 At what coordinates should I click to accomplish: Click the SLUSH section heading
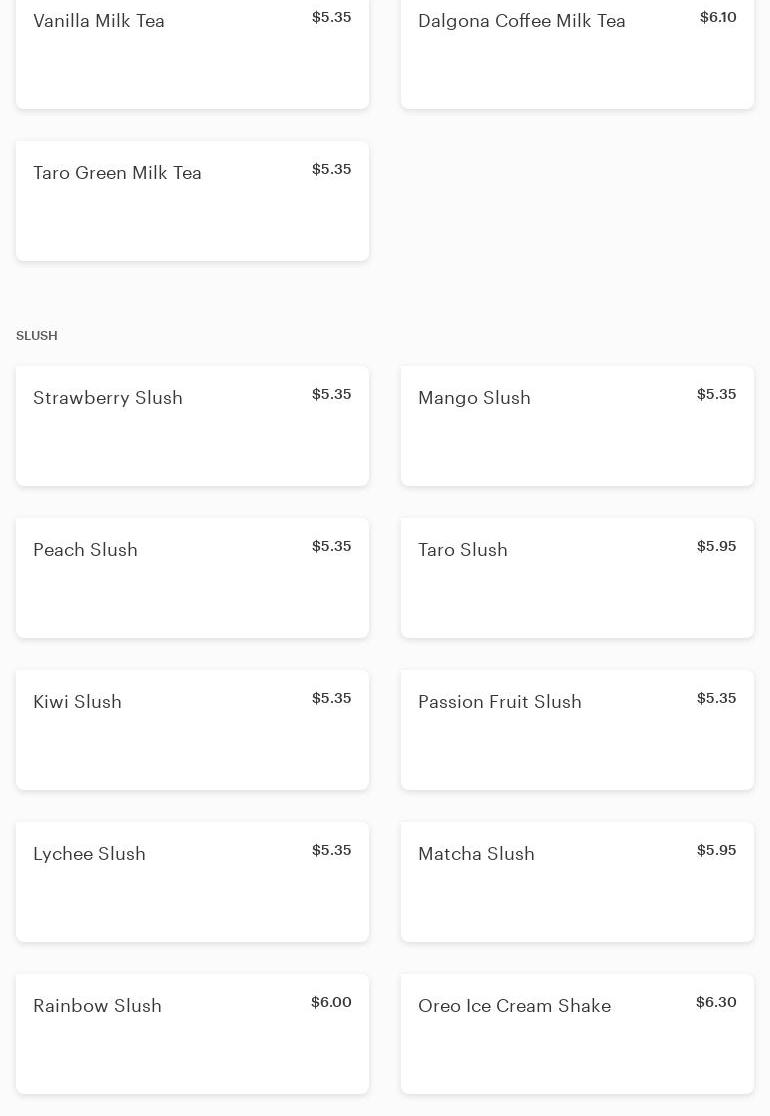tap(37, 336)
